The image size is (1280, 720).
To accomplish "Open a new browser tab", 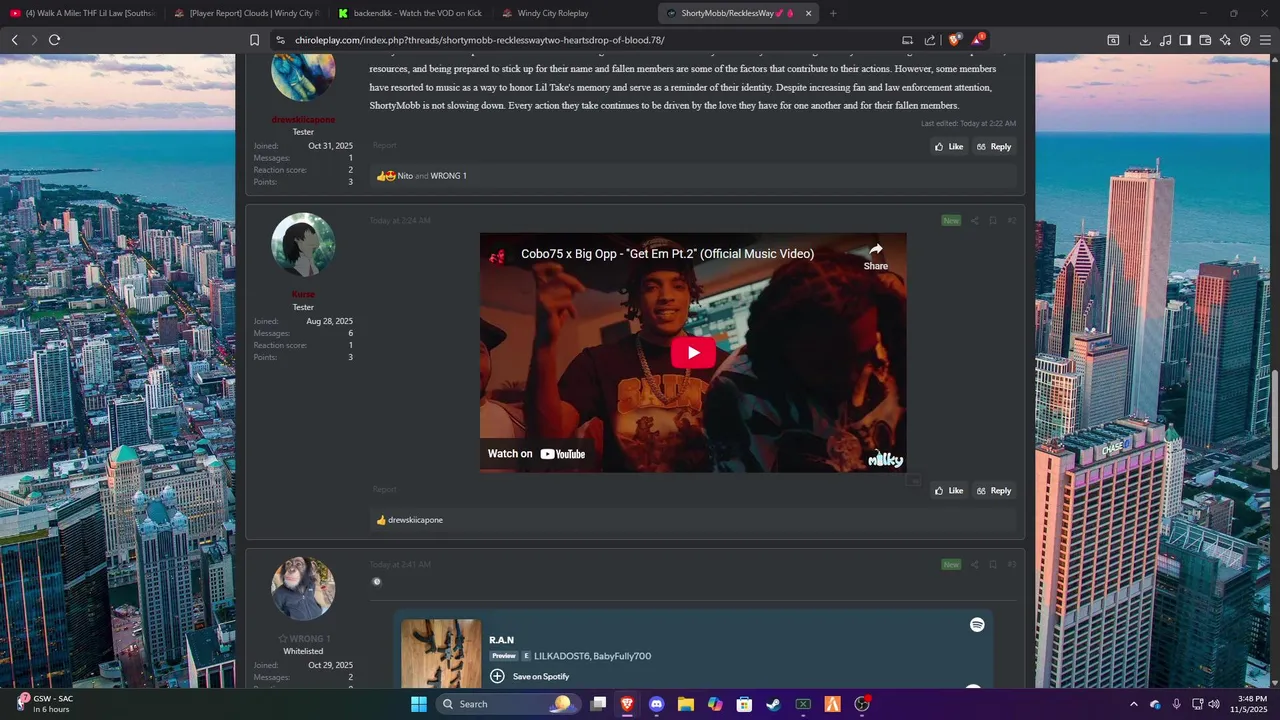I will 833,13.
